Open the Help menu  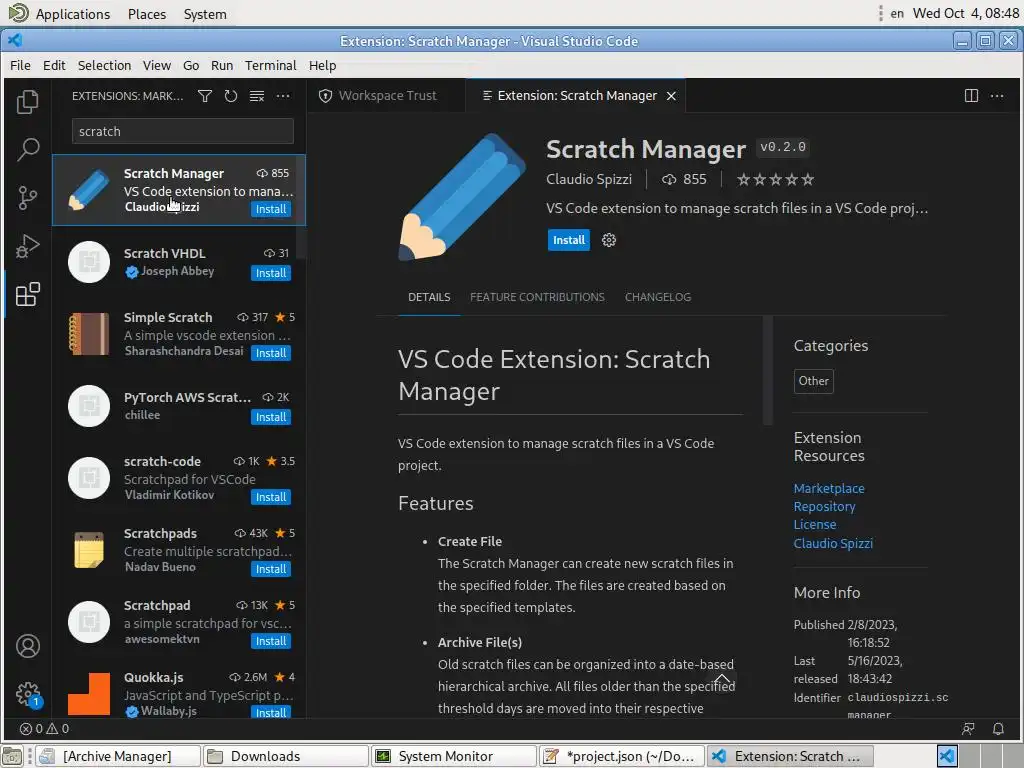[323, 65]
